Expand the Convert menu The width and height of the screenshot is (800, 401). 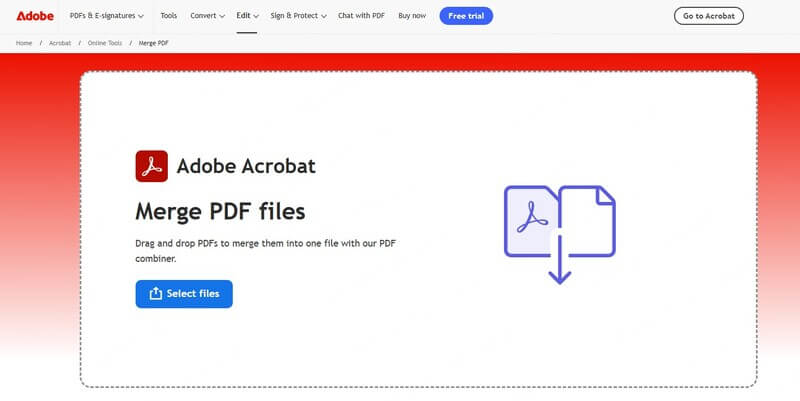[207, 16]
